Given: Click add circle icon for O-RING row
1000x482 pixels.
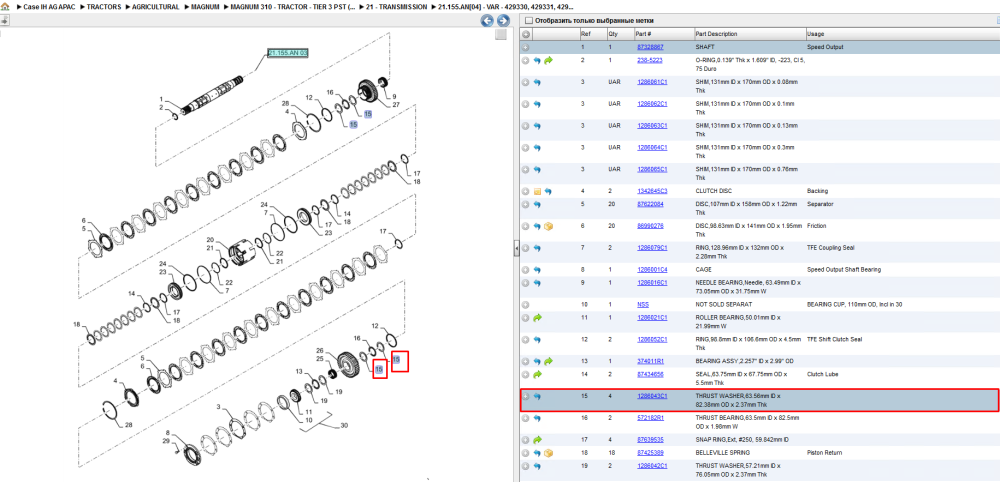Looking at the screenshot, I should [x=526, y=61].
